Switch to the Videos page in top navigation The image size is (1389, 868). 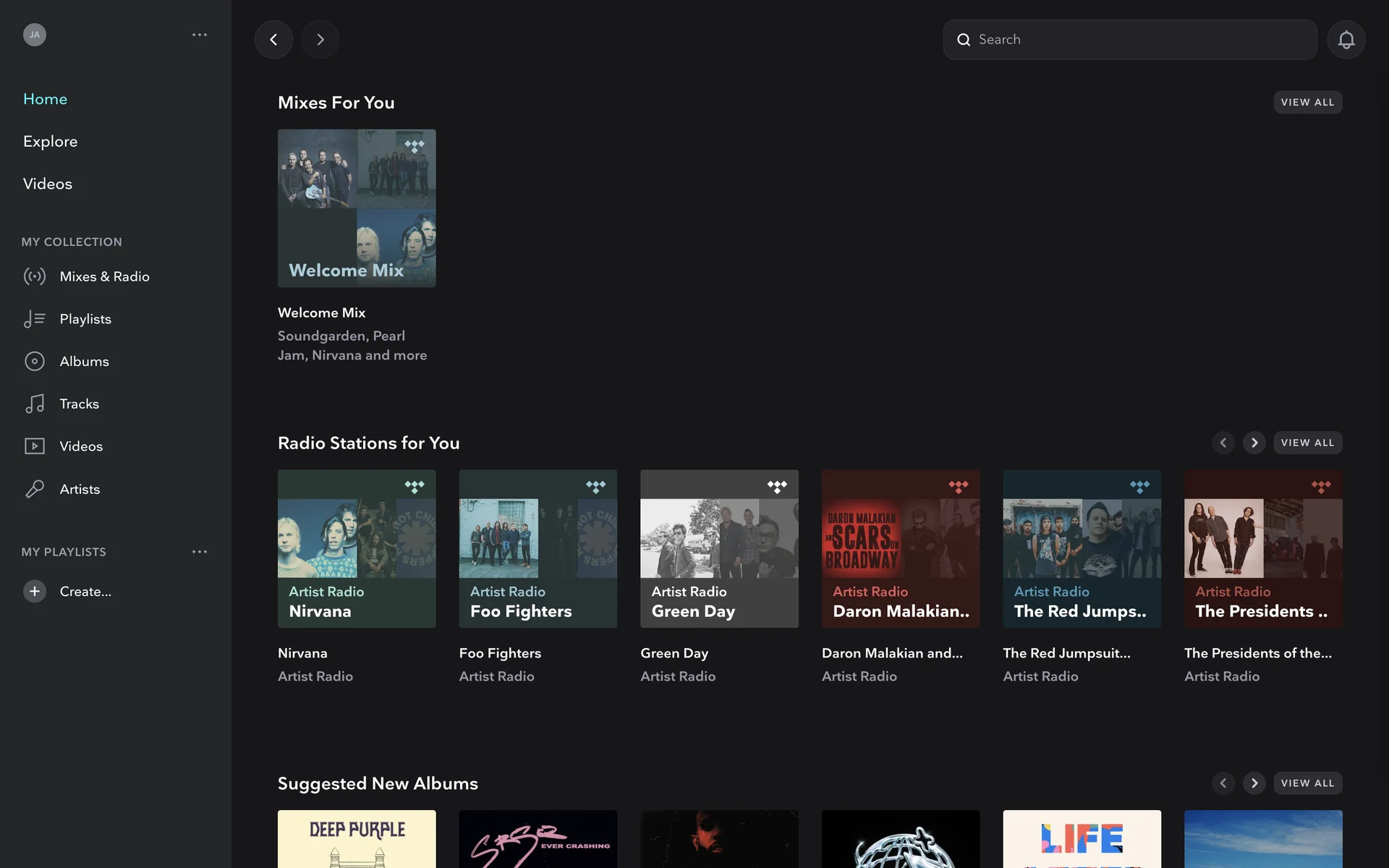48,184
